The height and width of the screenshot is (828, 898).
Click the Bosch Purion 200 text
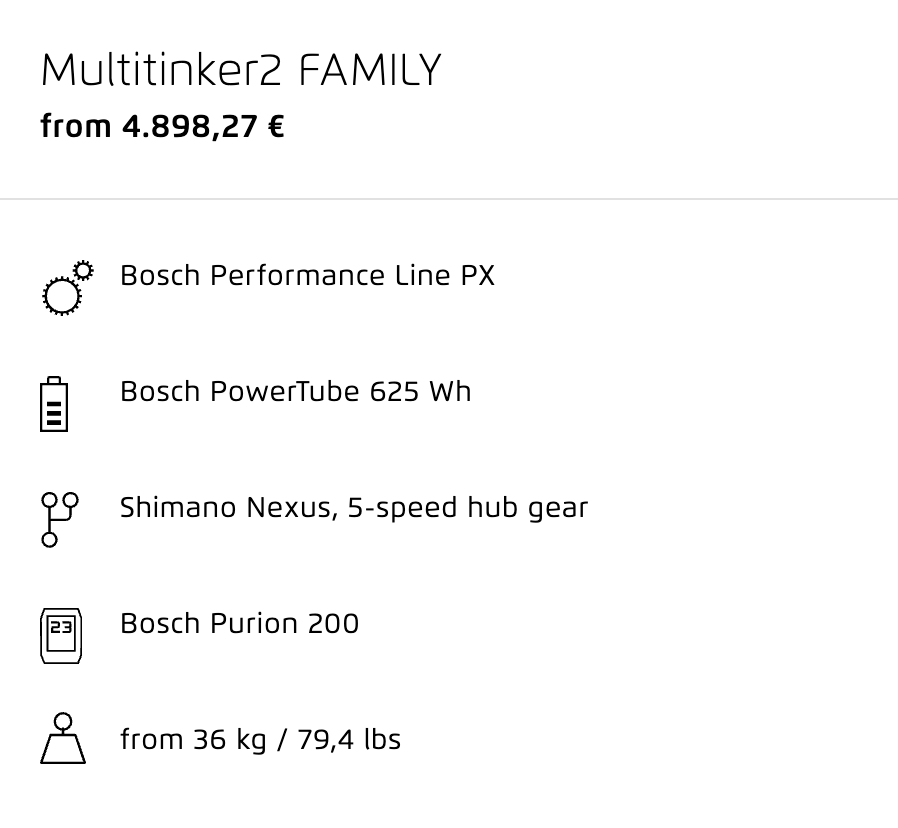[x=239, y=624]
